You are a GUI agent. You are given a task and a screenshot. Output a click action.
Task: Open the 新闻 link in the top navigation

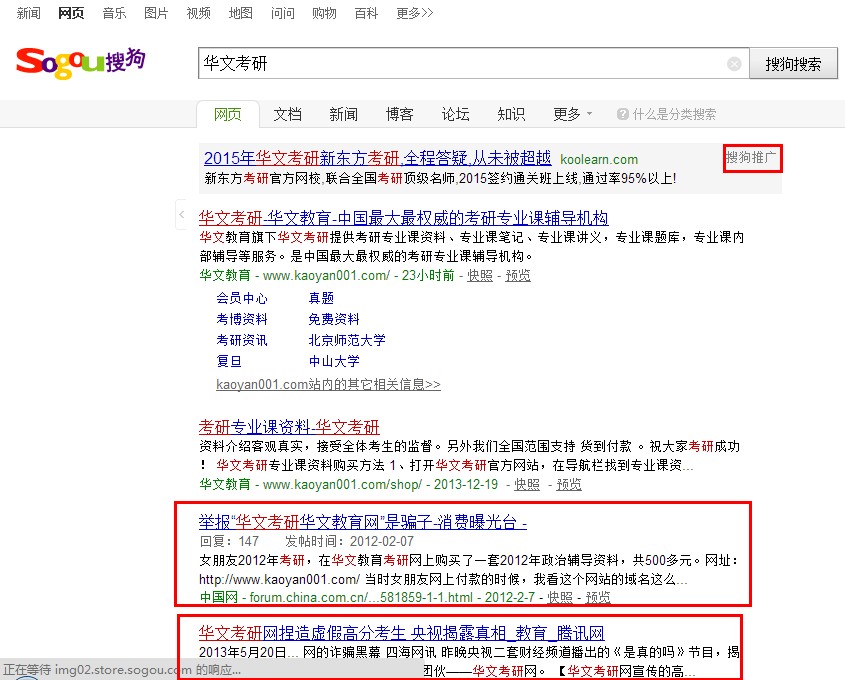coord(29,13)
